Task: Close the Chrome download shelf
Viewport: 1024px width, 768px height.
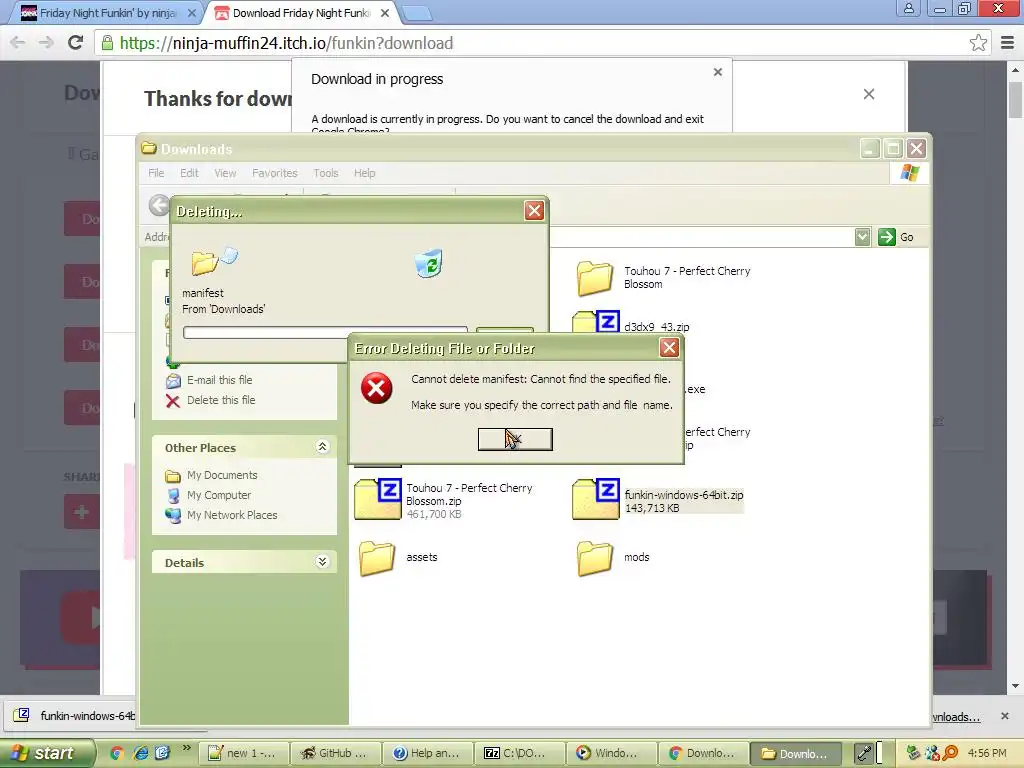Action: (1004, 716)
